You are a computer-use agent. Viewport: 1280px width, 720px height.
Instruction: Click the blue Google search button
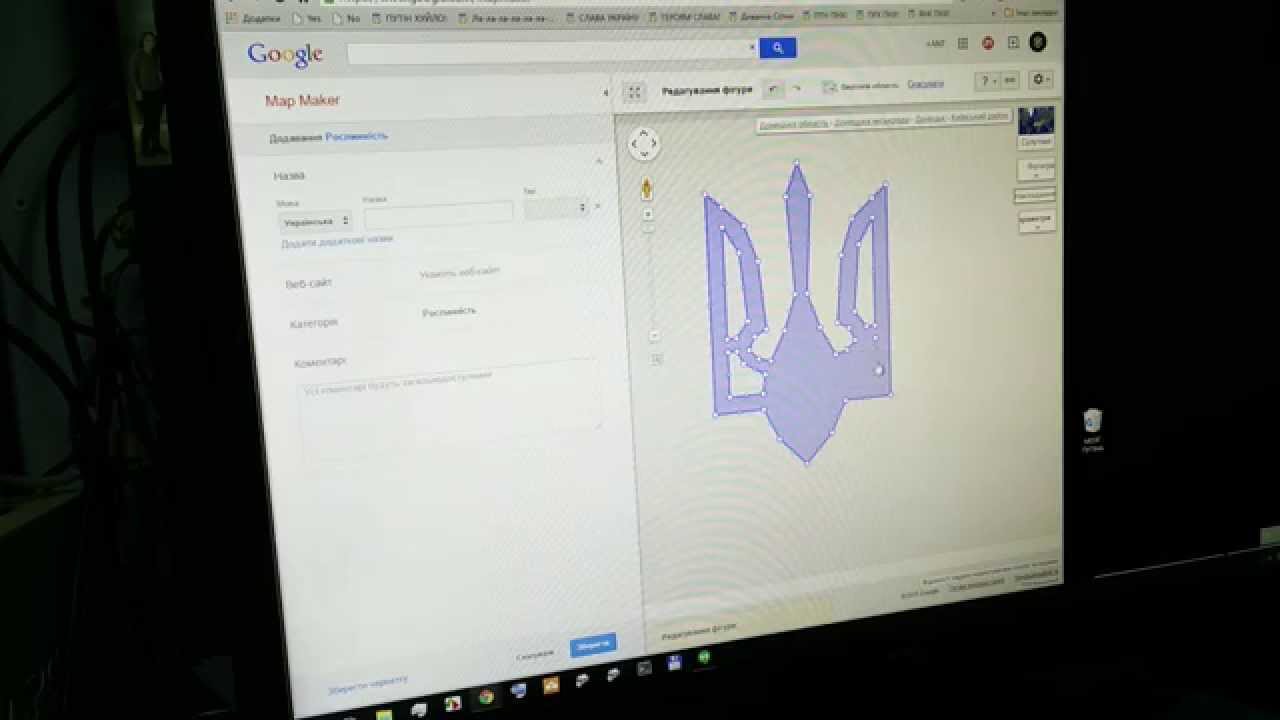[x=777, y=48]
